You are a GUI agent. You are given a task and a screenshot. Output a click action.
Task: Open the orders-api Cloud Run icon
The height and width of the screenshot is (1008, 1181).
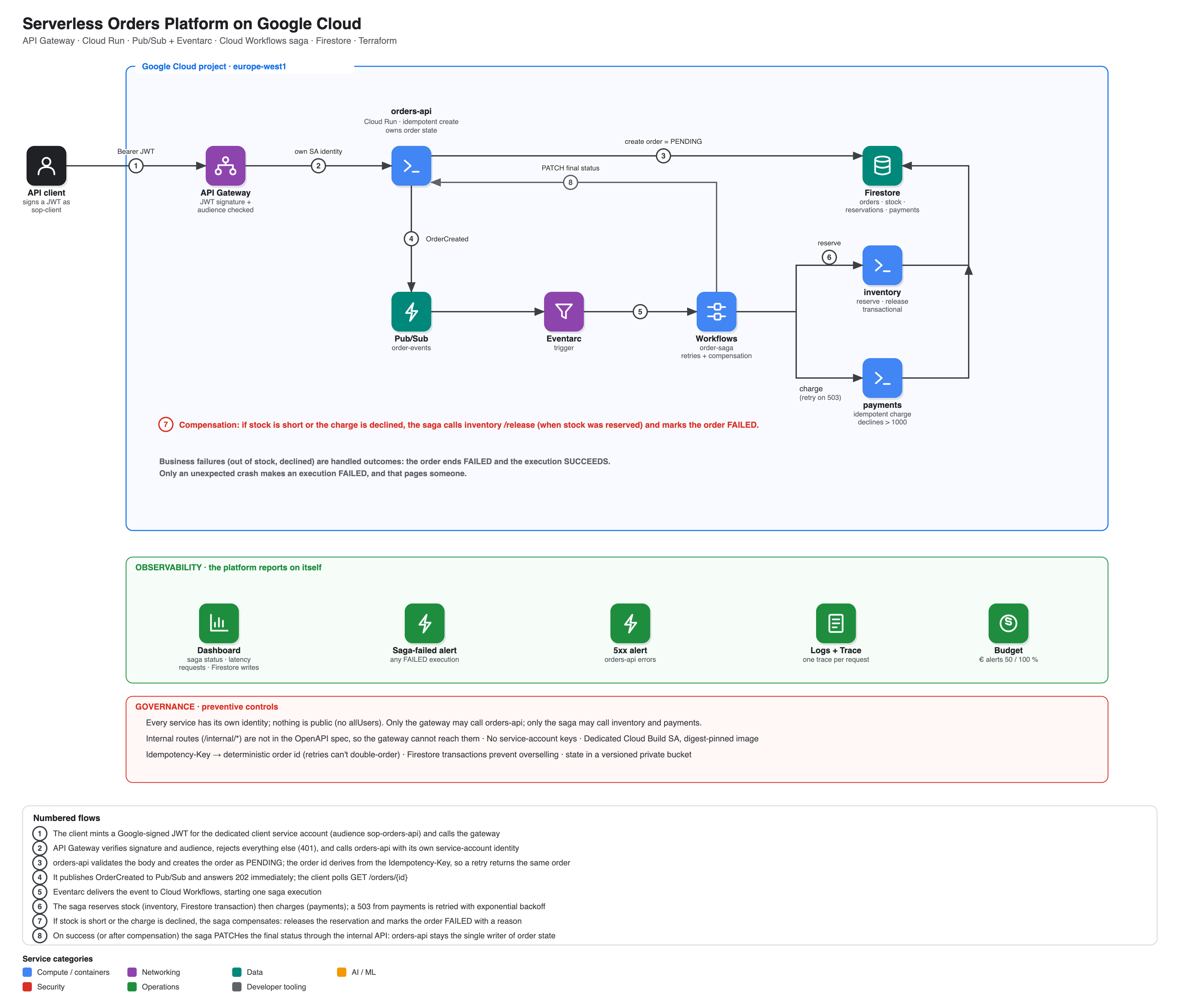(x=411, y=166)
